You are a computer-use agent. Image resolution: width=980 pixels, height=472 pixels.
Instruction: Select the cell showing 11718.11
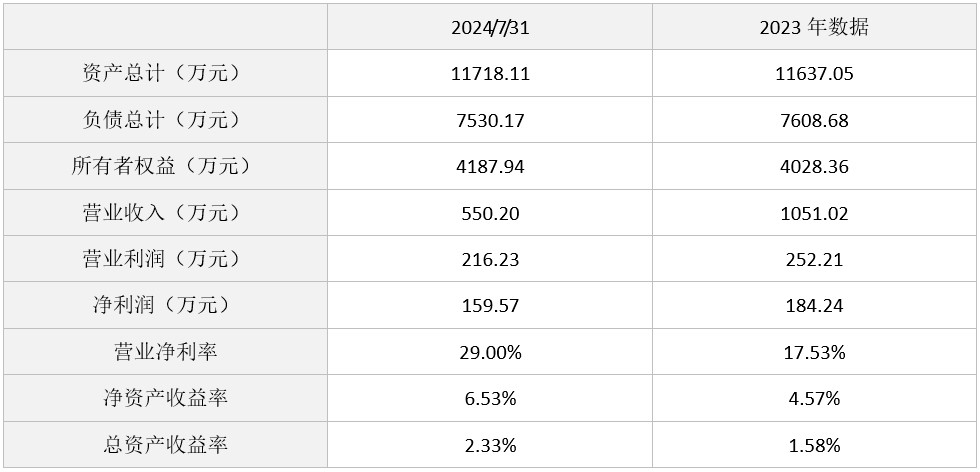pyautogui.click(x=490, y=74)
